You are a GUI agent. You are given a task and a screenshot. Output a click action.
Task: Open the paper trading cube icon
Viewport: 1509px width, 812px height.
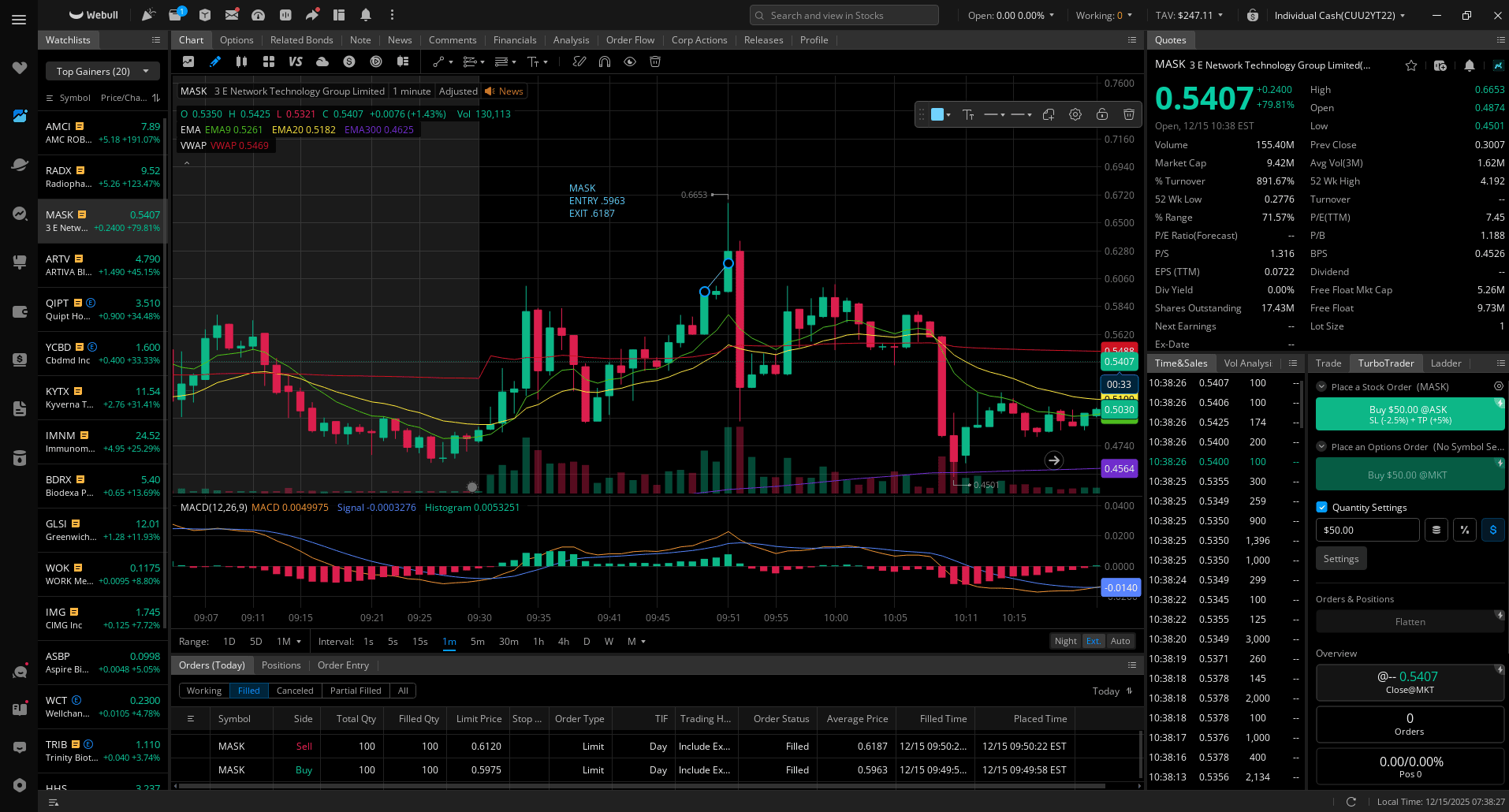[205, 15]
